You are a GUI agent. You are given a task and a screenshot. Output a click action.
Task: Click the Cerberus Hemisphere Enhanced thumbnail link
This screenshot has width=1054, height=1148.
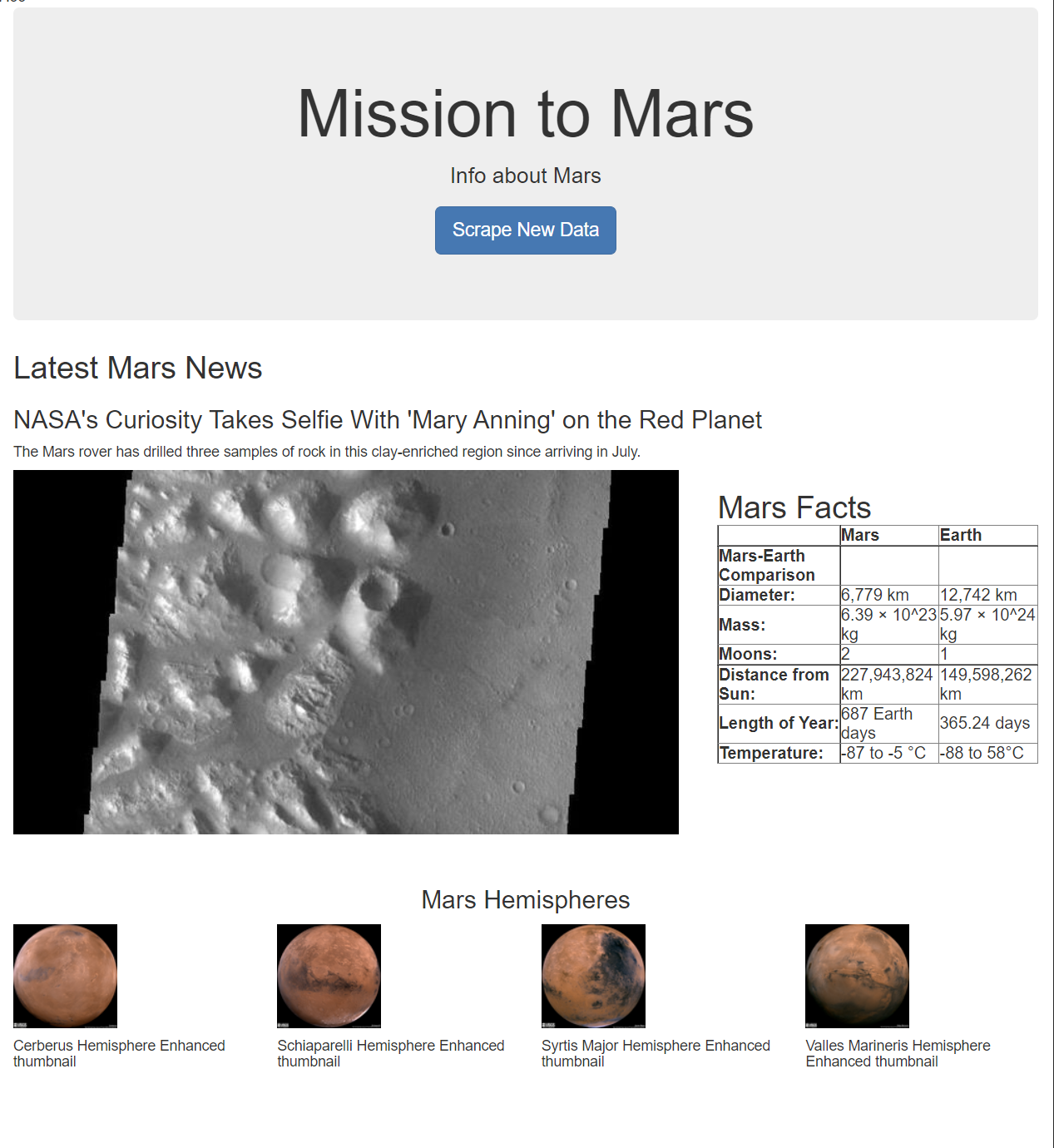119,1053
